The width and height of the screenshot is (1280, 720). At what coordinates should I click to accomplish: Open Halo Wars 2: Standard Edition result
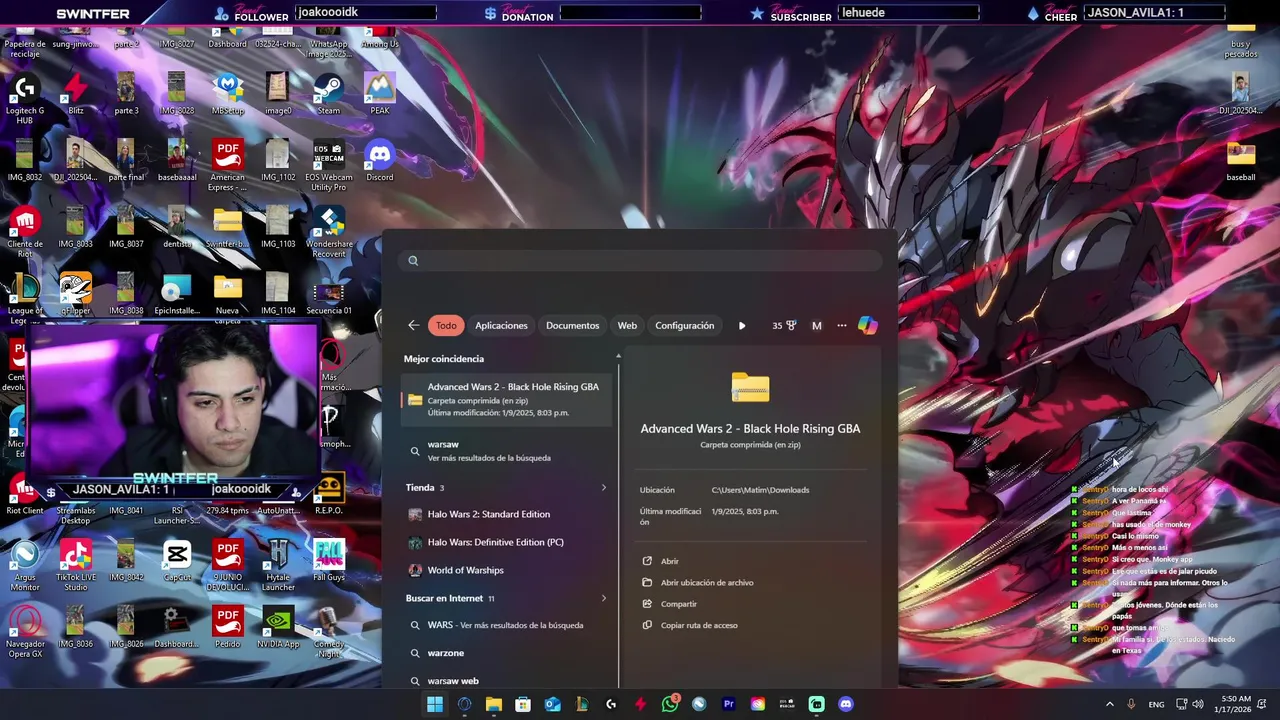(x=506, y=514)
